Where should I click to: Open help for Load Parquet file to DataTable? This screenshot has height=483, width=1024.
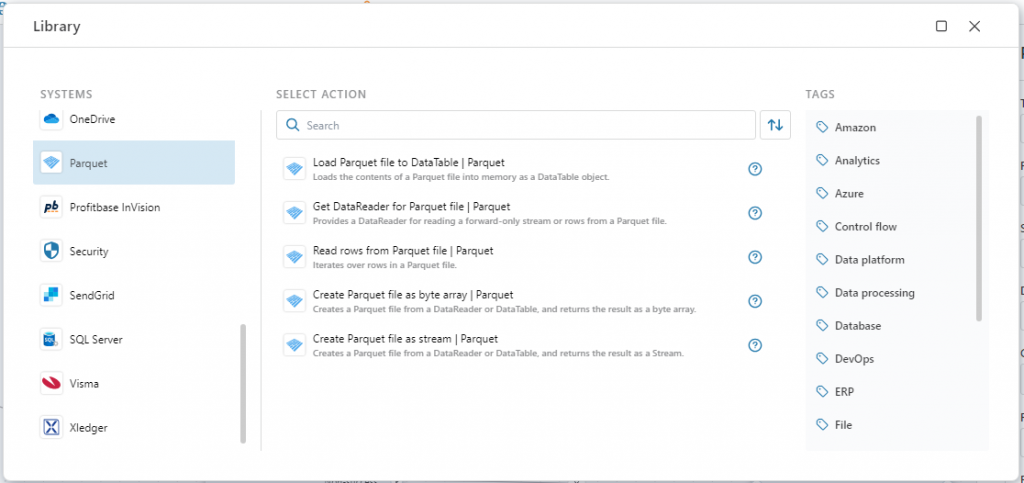(755, 169)
